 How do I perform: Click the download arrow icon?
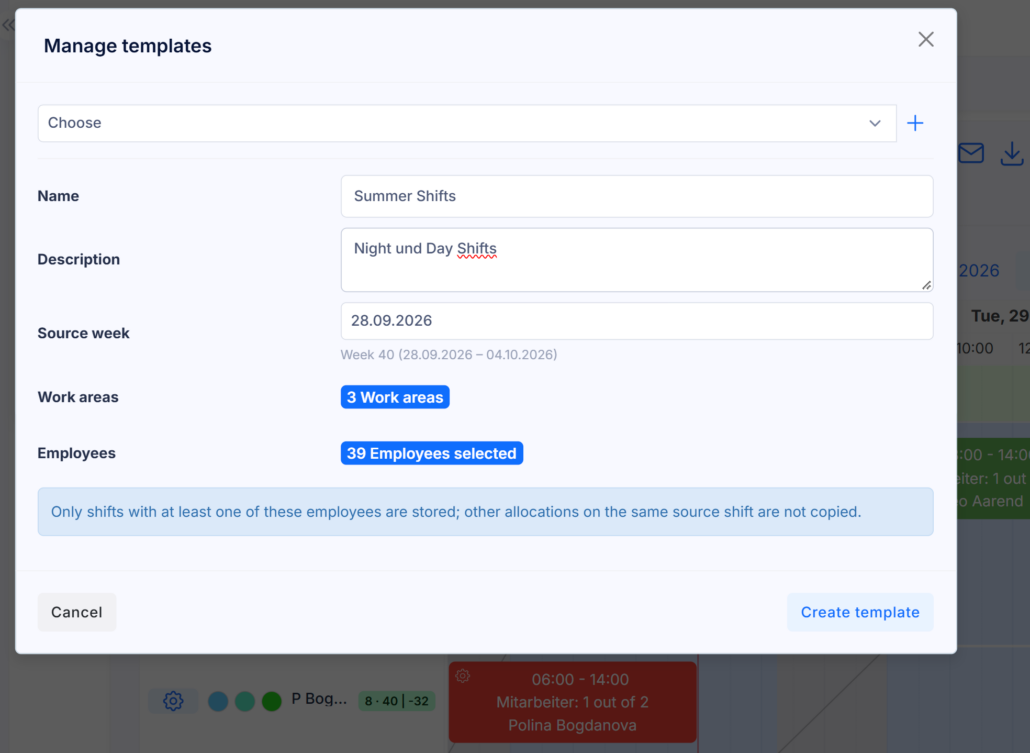(1012, 154)
